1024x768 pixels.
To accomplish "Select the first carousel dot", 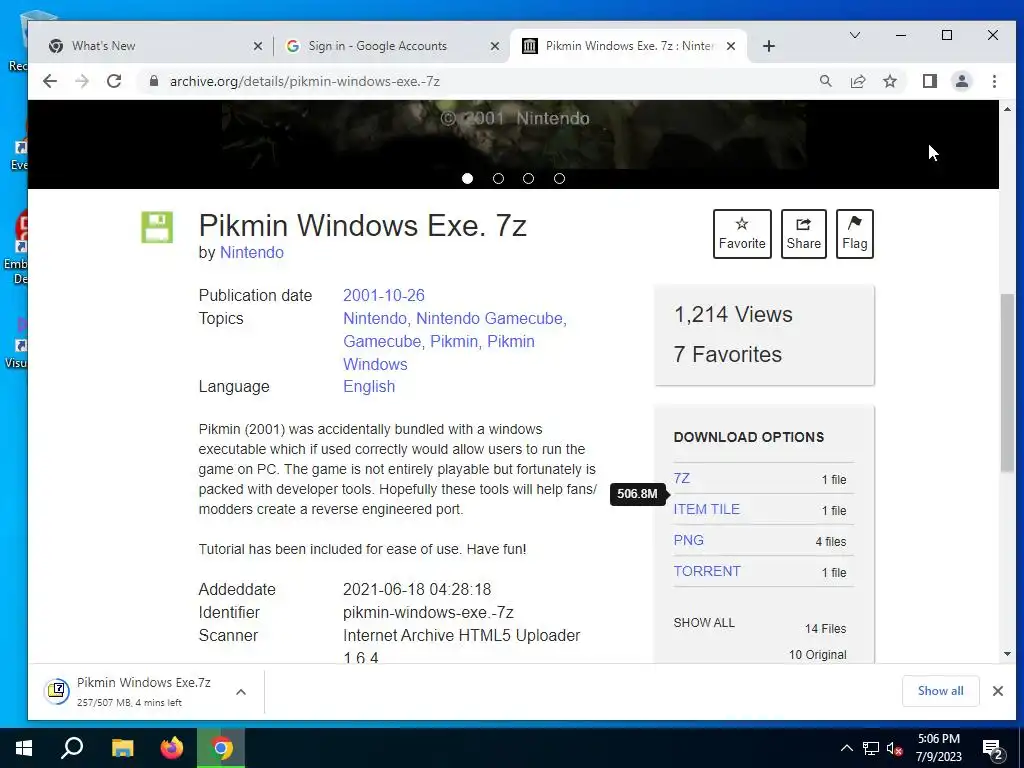I will pyautogui.click(x=467, y=178).
